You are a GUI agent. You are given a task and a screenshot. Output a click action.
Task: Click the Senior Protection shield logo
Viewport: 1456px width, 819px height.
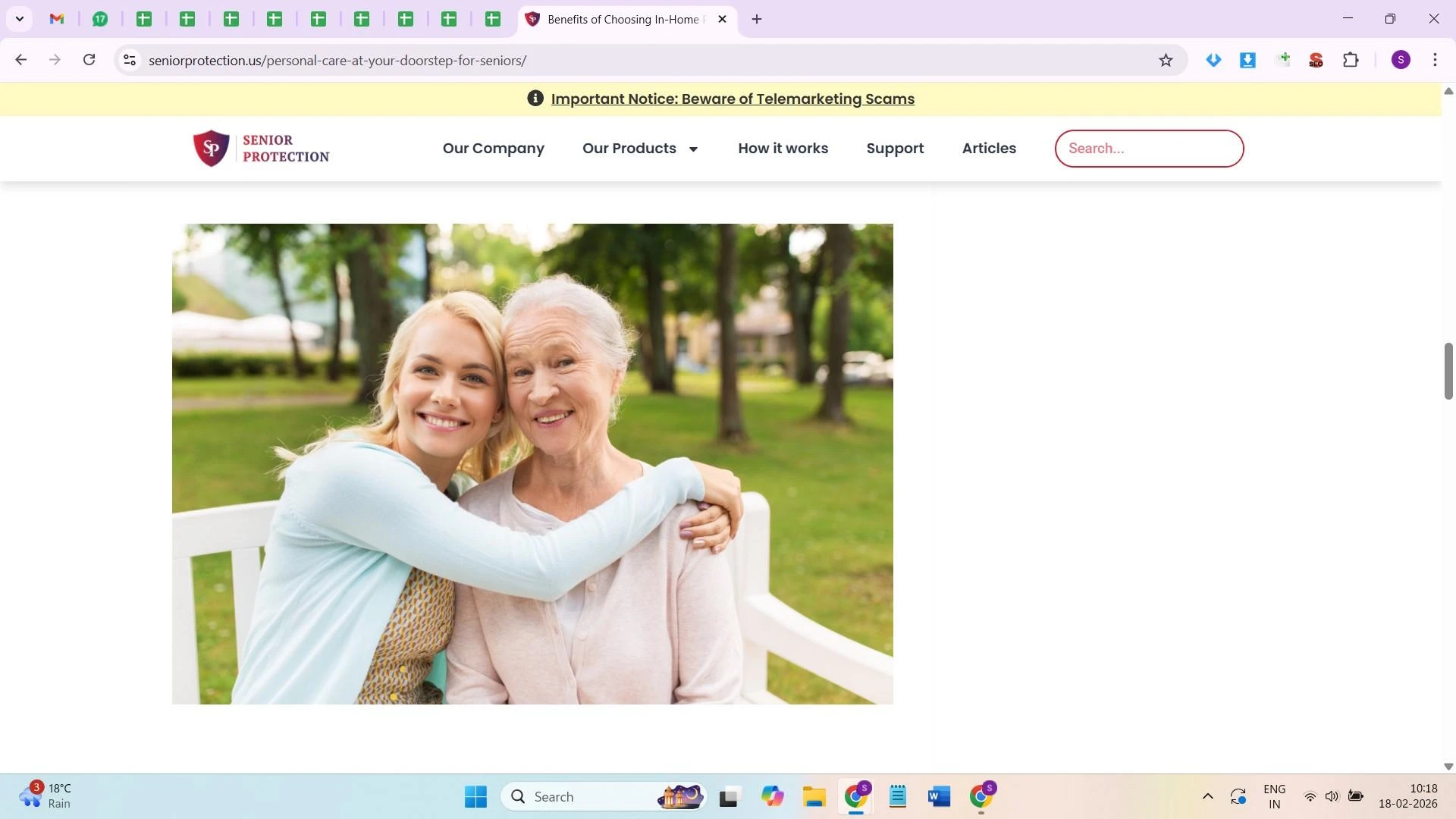click(212, 148)
